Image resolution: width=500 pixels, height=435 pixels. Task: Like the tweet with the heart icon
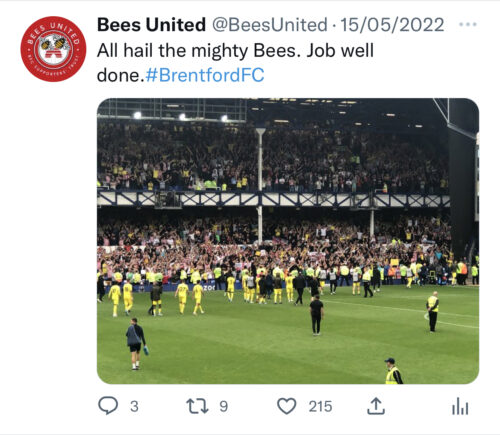pyautogui.click(x=287, y=406)
